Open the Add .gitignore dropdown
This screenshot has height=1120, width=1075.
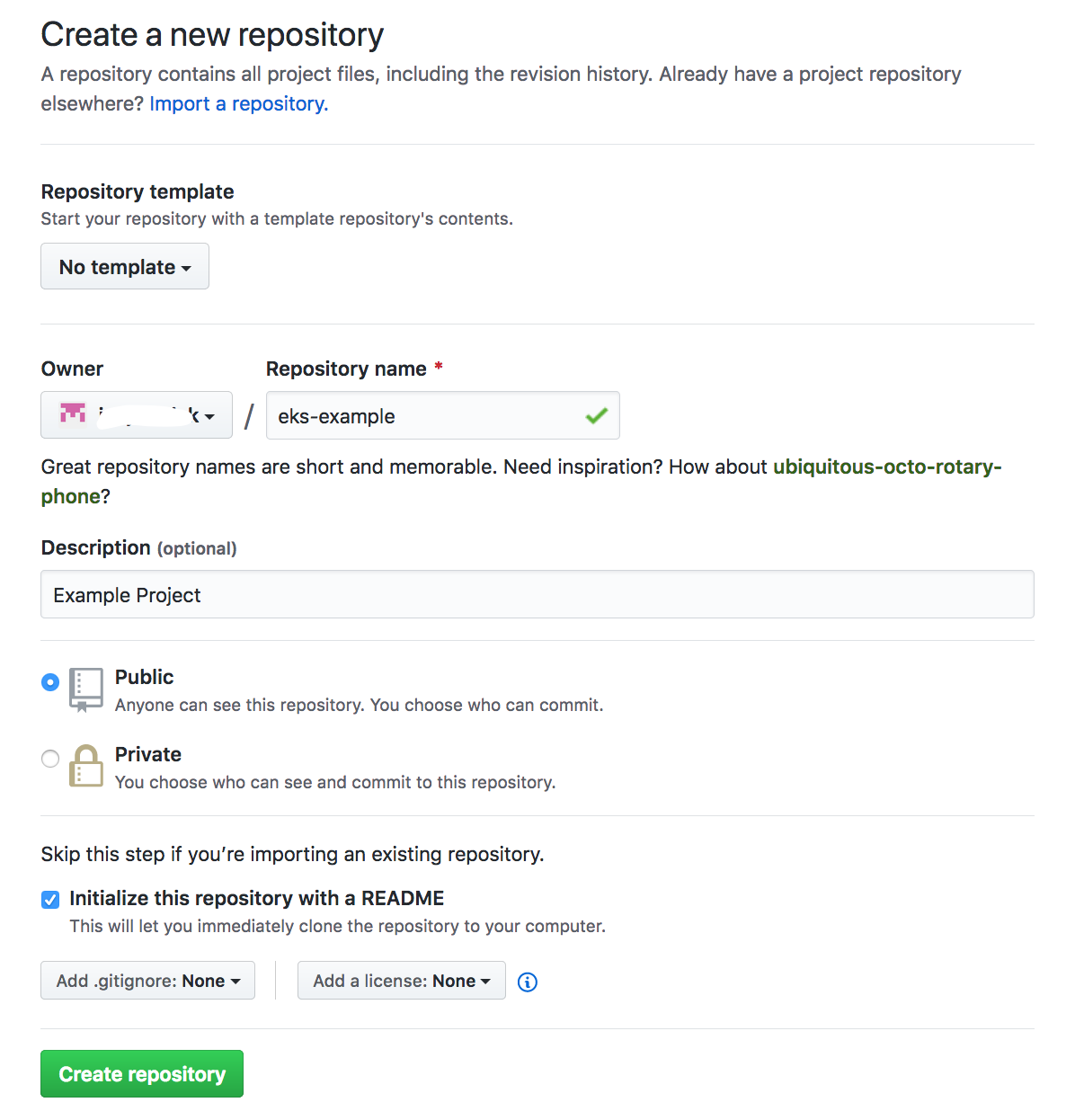(147, 980)
